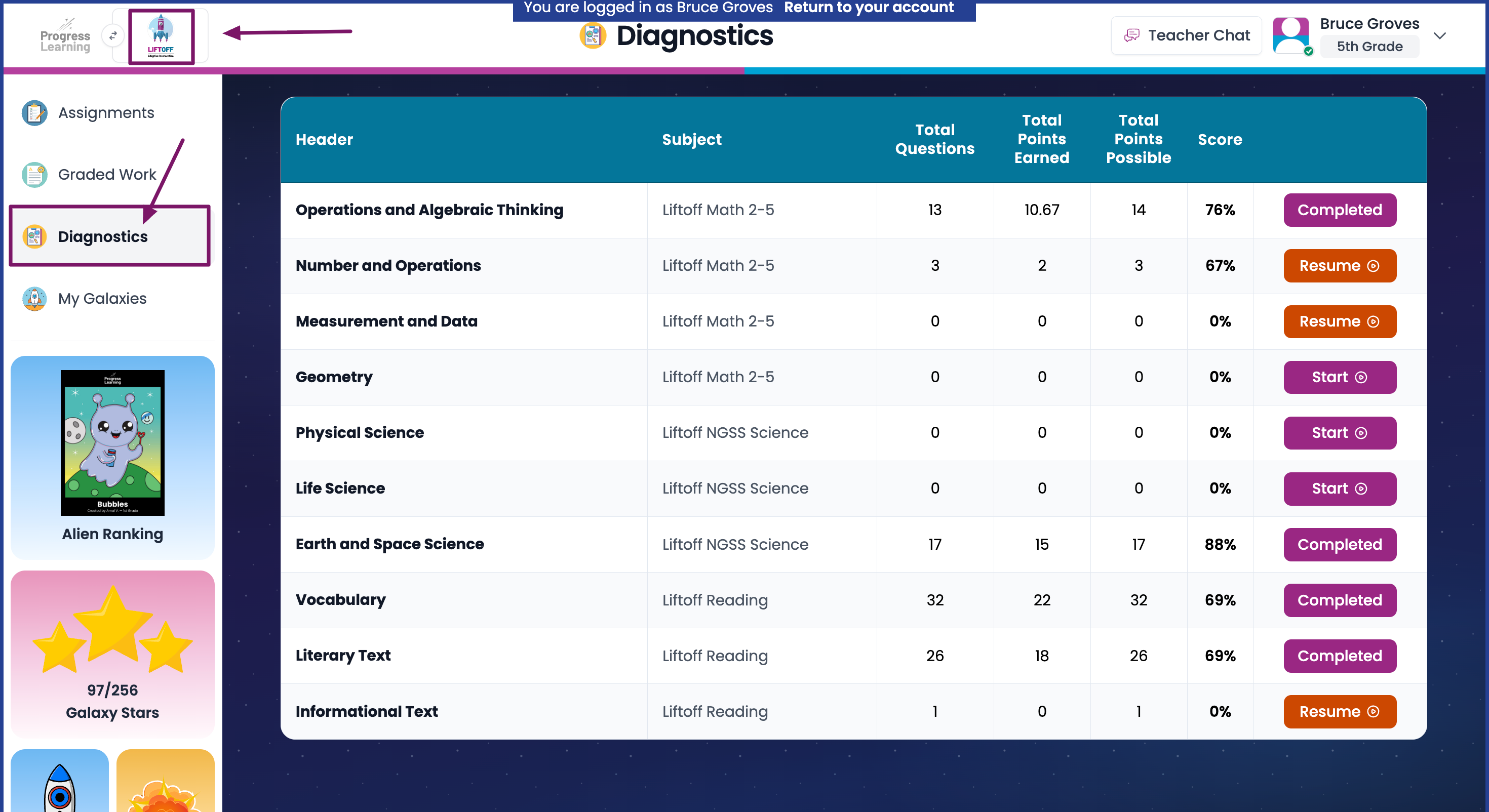Image resolution: width=1489 pixels, height=812 pixels.
Task: Click the Liftoff rocket logo icon
Action: point(161,36)
